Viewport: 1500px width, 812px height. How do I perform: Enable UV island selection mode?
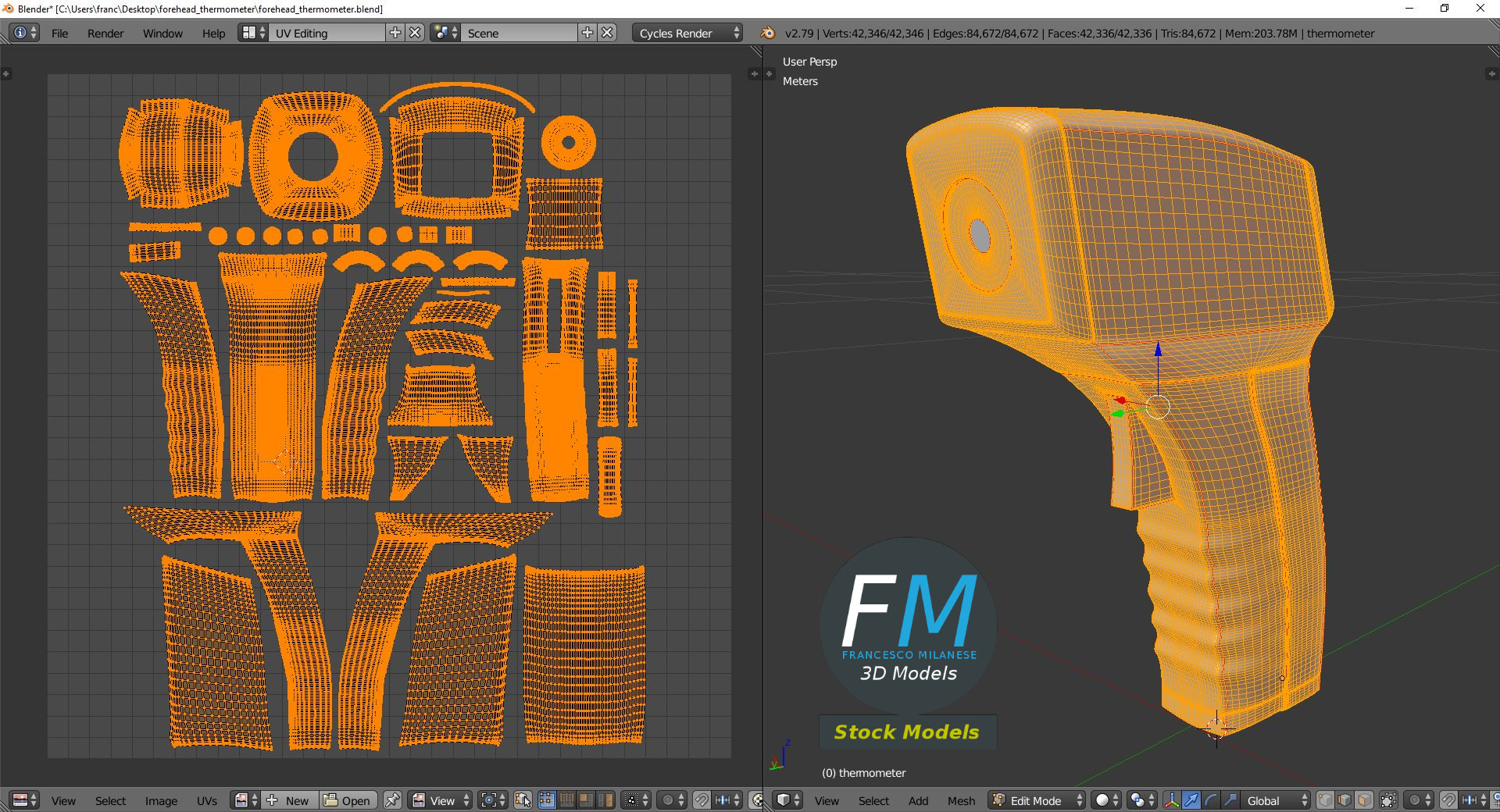pyautogui.click(x=605, y=800)
